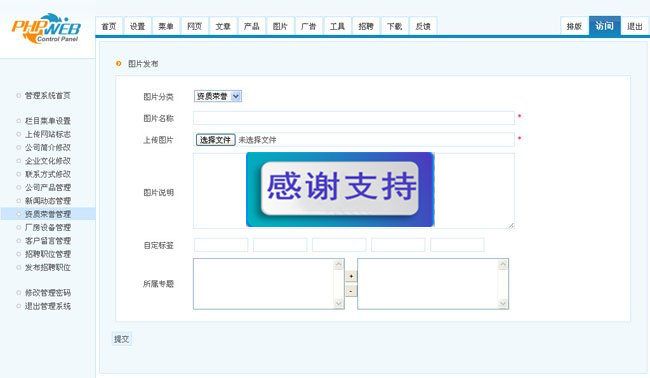Click the orange bullet icon beside 图片发布
650x378 pixels.
[119, 63]
